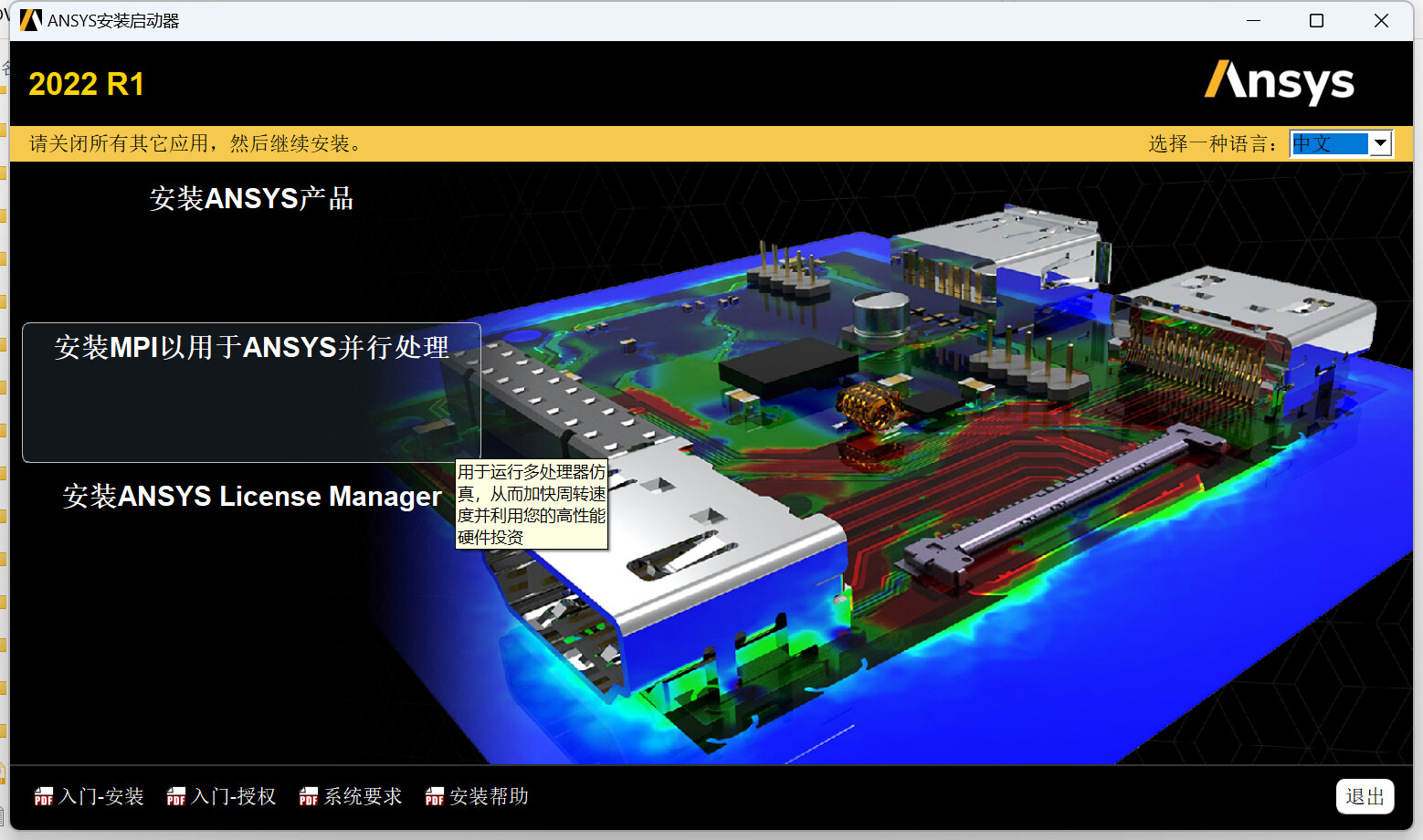Click the Ansys logo in header
Viewport: 1423px width, 840px height.
point(1280,82)
